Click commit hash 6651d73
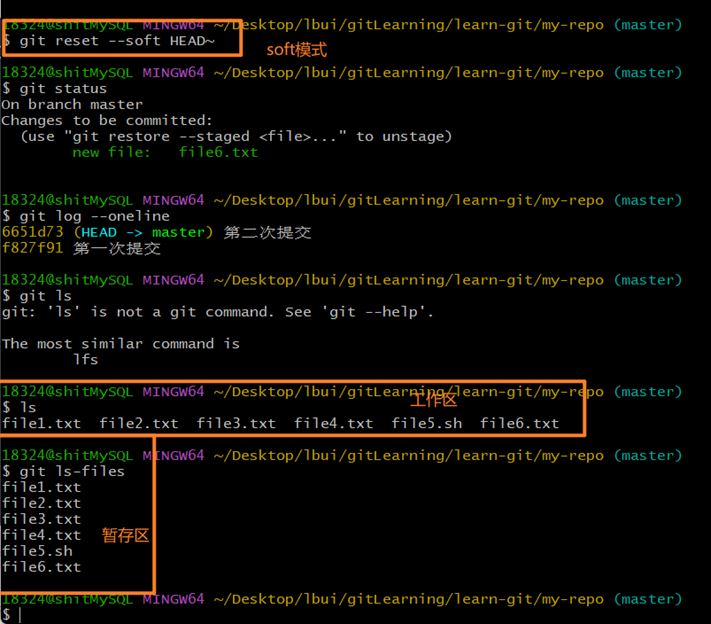The height and width of the screenshot is (624, 711). click(33, 232)
